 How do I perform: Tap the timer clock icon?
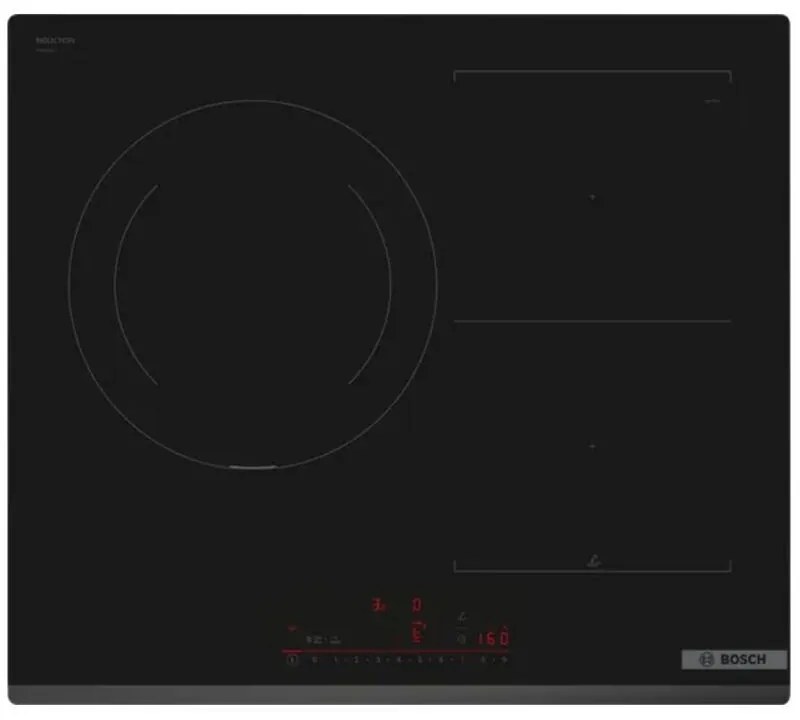pos(461,638)
